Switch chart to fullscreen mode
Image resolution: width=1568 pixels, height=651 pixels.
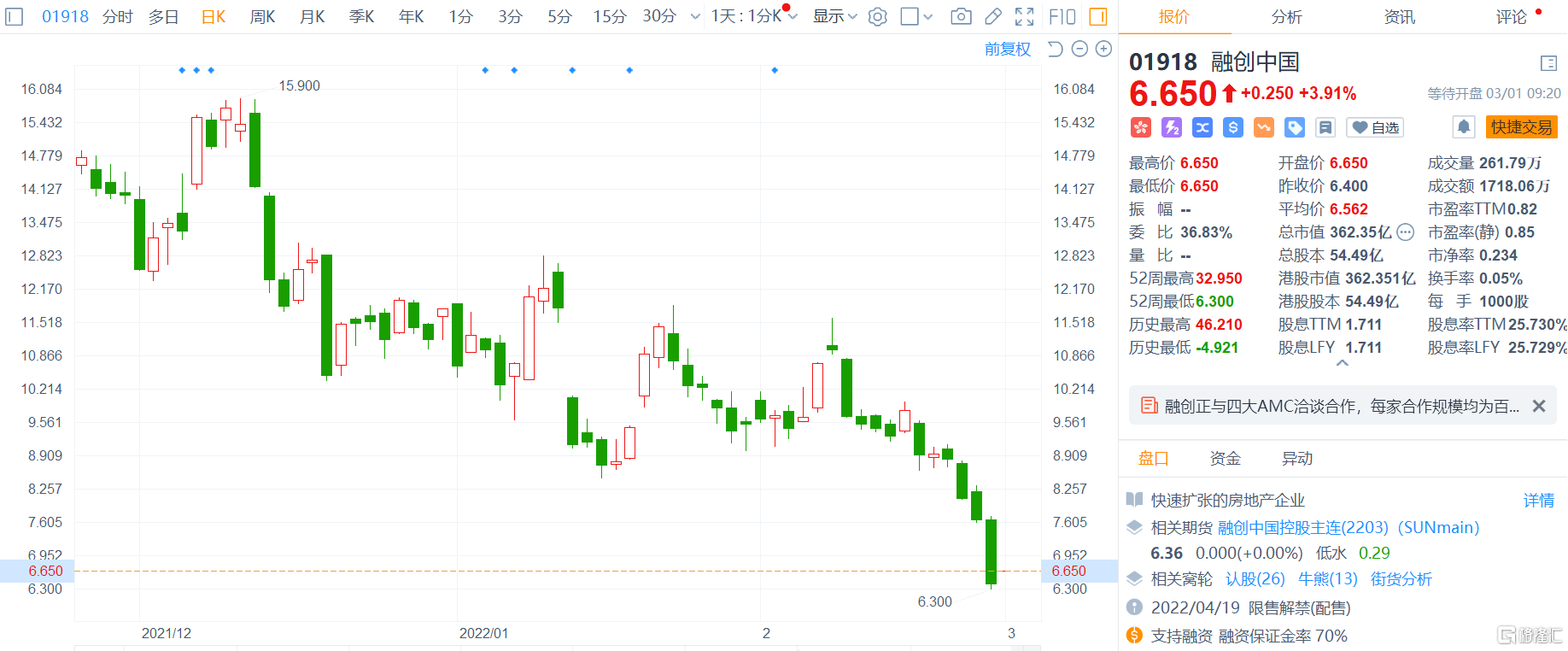[x=1024, y=16]
